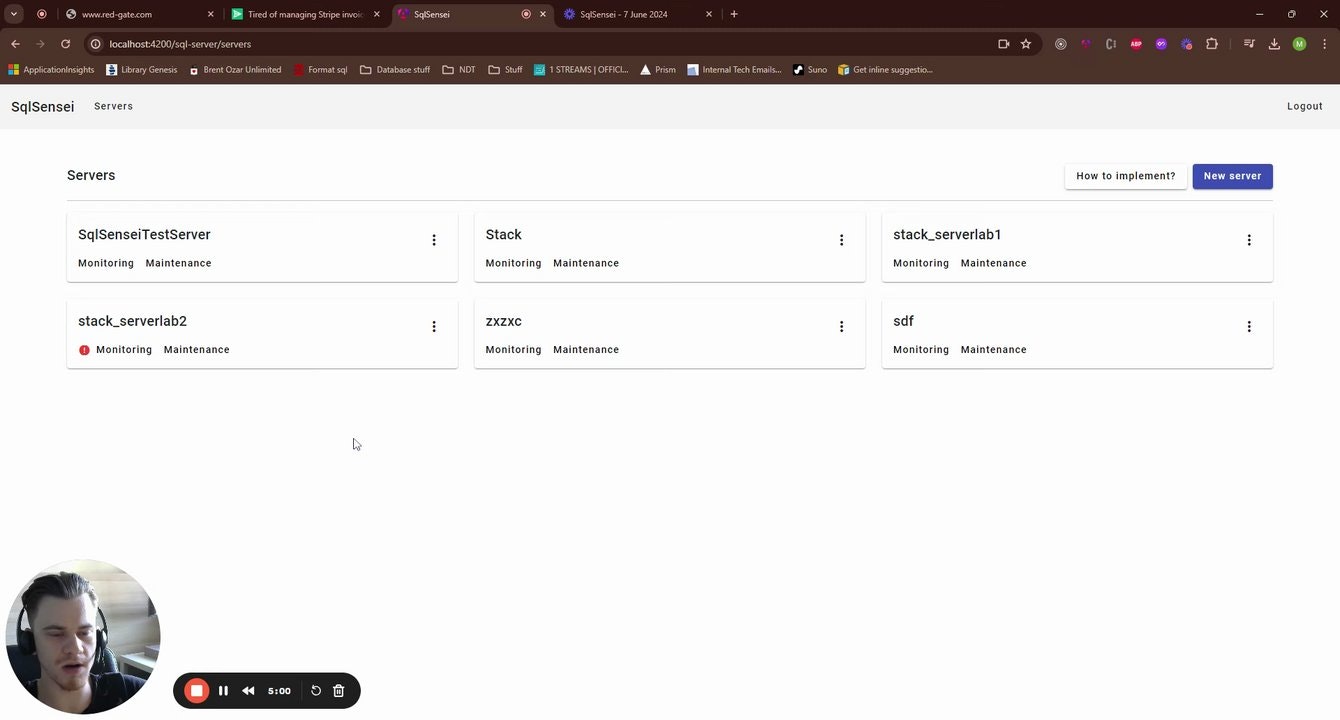This screenshot has width=1340, height=720.
Task: Bookmark the page using the star icon
Action: click(x=1026, y=44)
